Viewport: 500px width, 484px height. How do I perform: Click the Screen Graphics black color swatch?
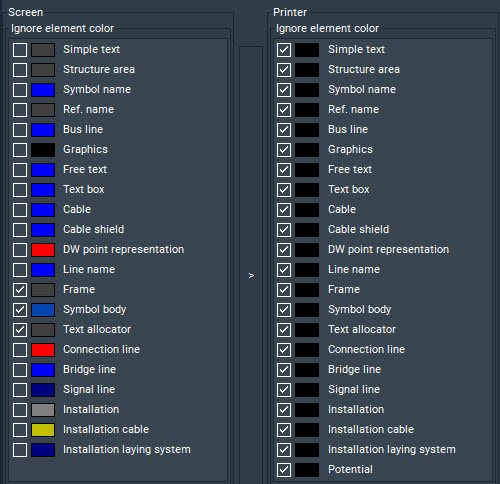[x=43, y=150]
